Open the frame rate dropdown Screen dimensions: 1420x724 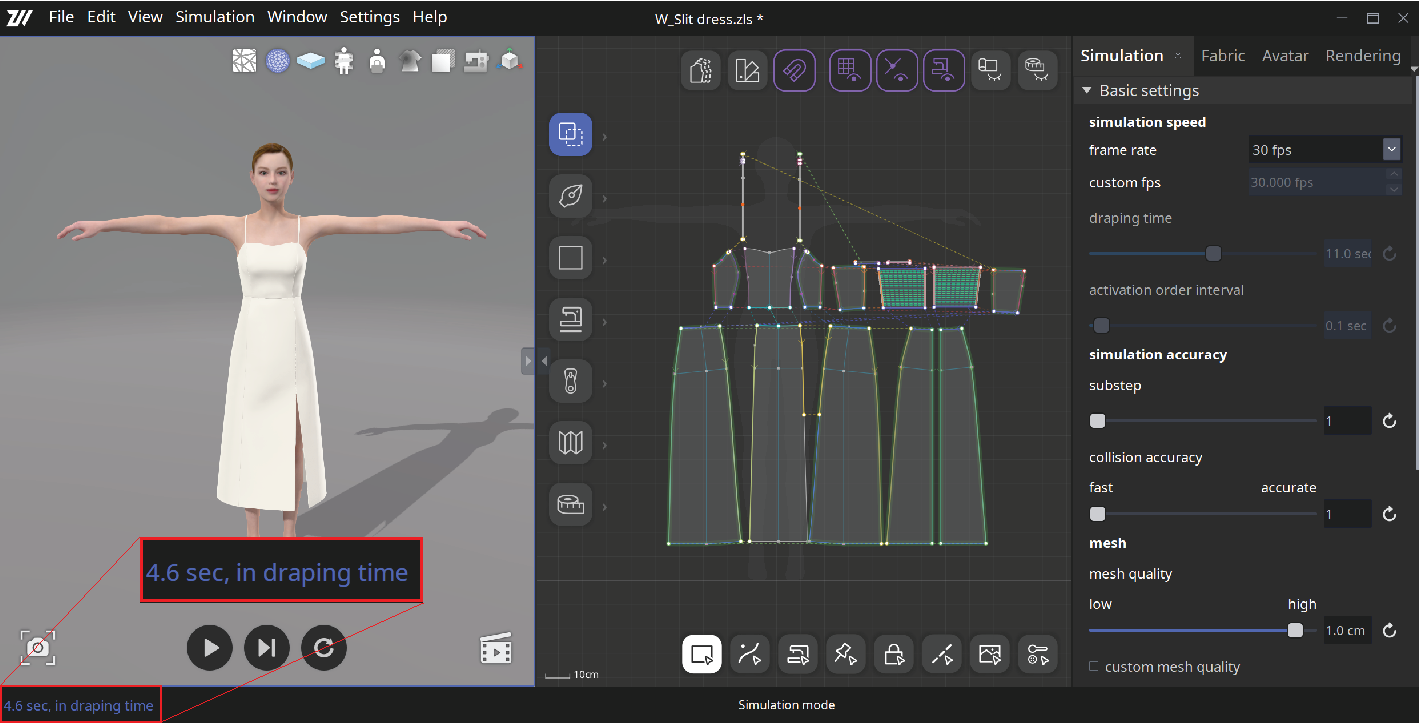point(1391,150)
